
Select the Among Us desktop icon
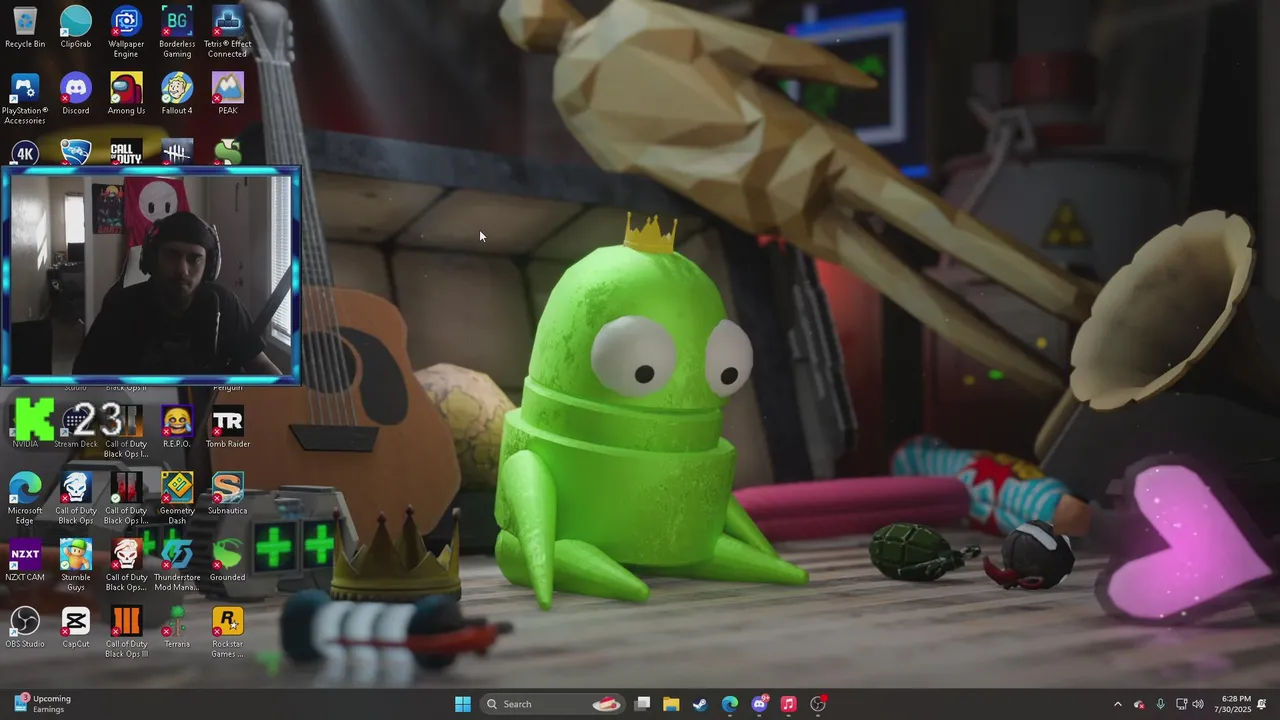126,94
